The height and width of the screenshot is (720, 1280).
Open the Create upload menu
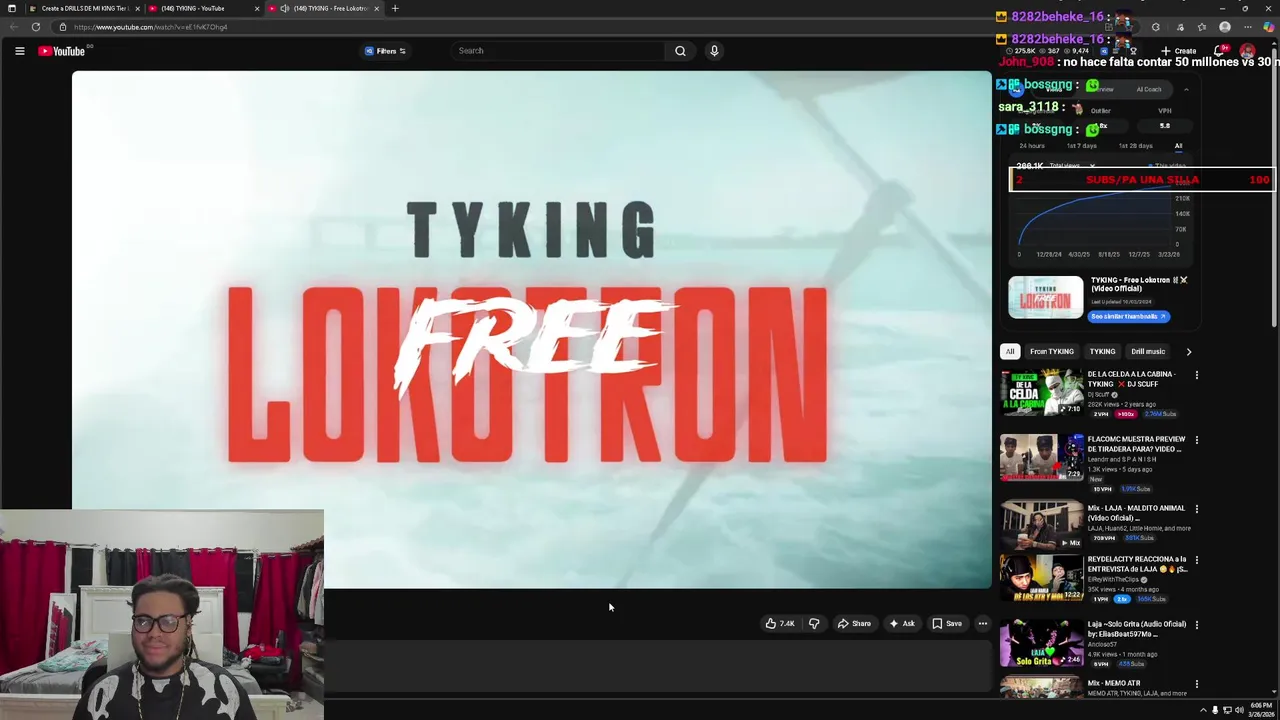pyautogui.click(x=1178, y=51)
